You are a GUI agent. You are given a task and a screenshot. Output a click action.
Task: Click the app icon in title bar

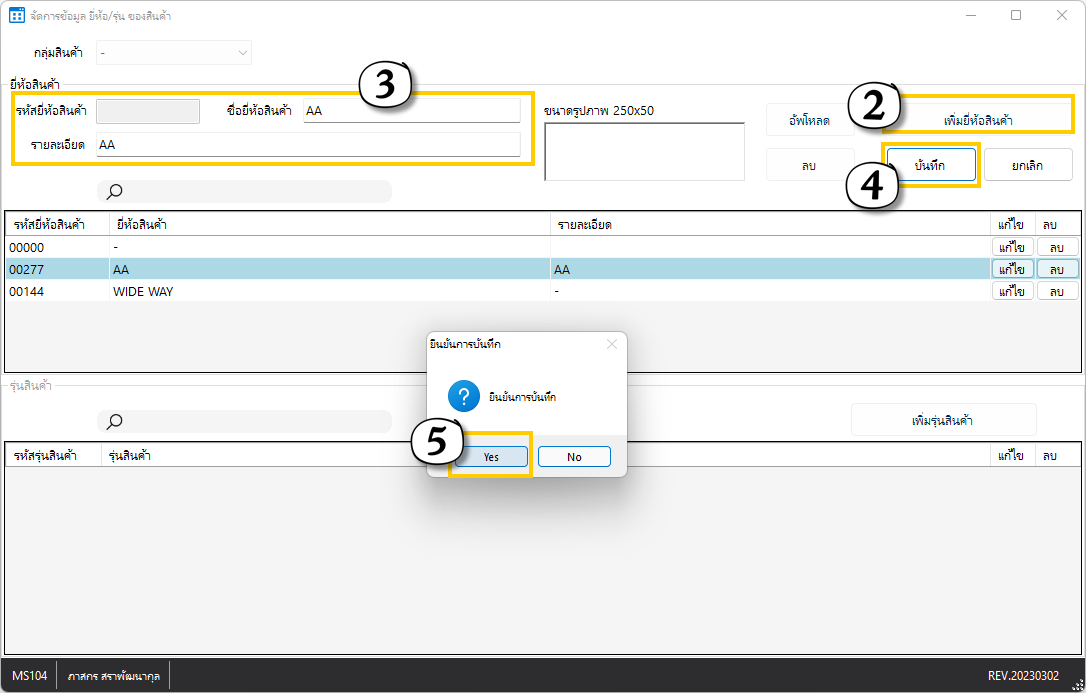pos(17,16)
